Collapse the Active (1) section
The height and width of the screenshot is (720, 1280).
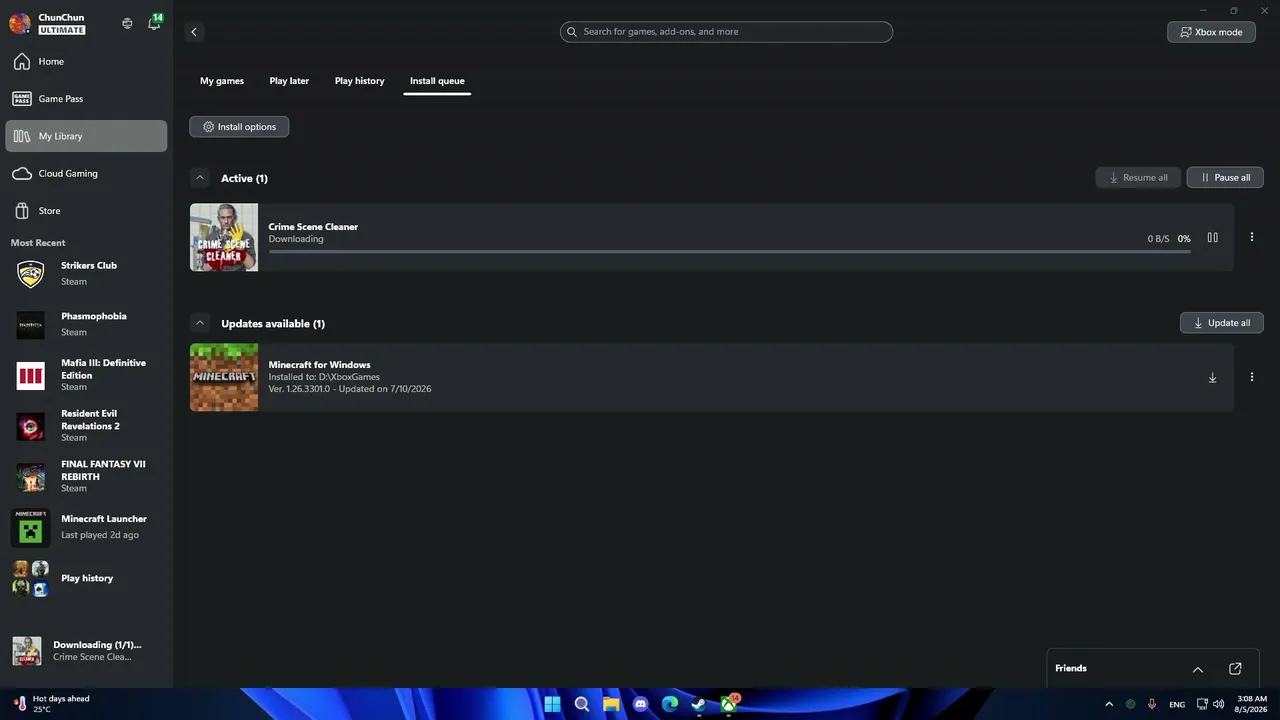[200, 178]
